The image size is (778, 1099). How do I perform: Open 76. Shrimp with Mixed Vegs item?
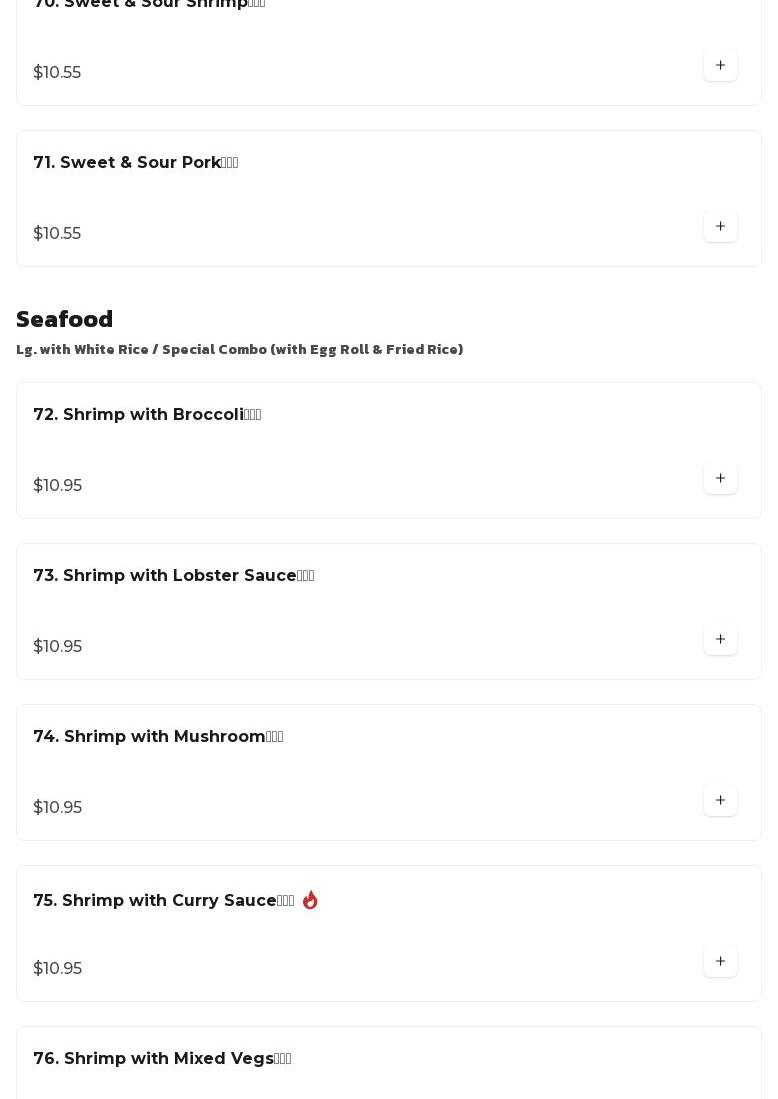point(162,1059)
